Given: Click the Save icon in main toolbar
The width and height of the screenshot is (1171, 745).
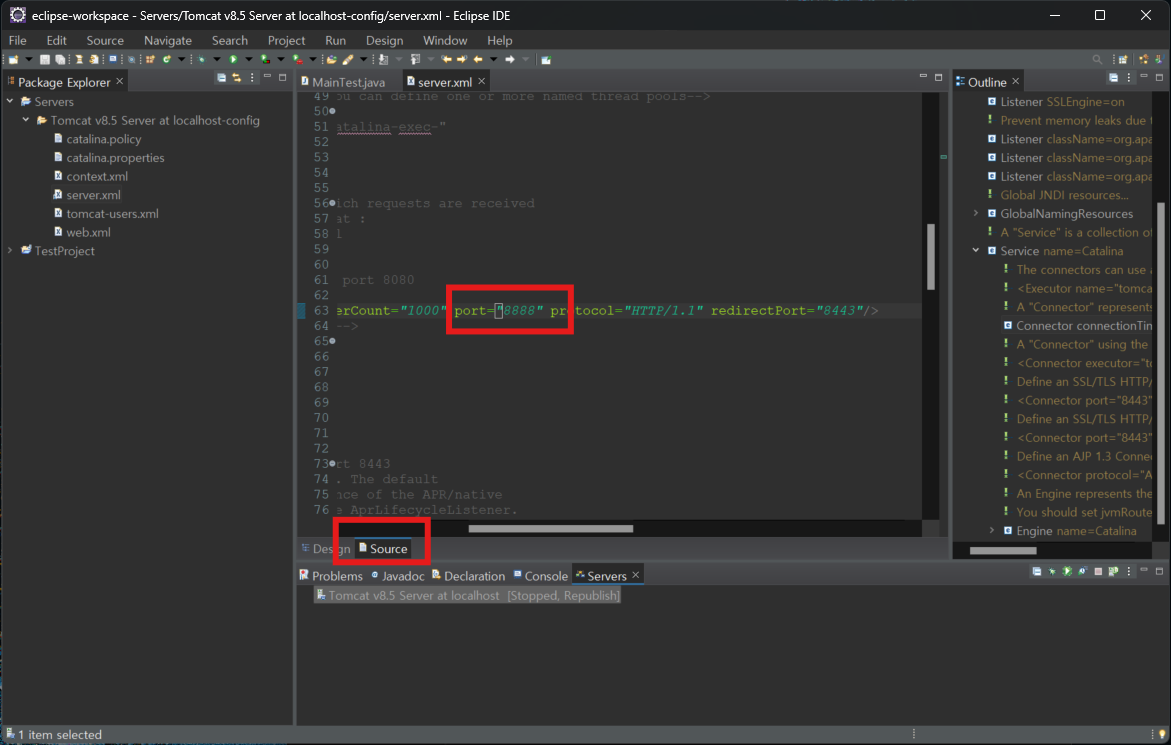Looking at the screenshot, I should click(45, 60).
